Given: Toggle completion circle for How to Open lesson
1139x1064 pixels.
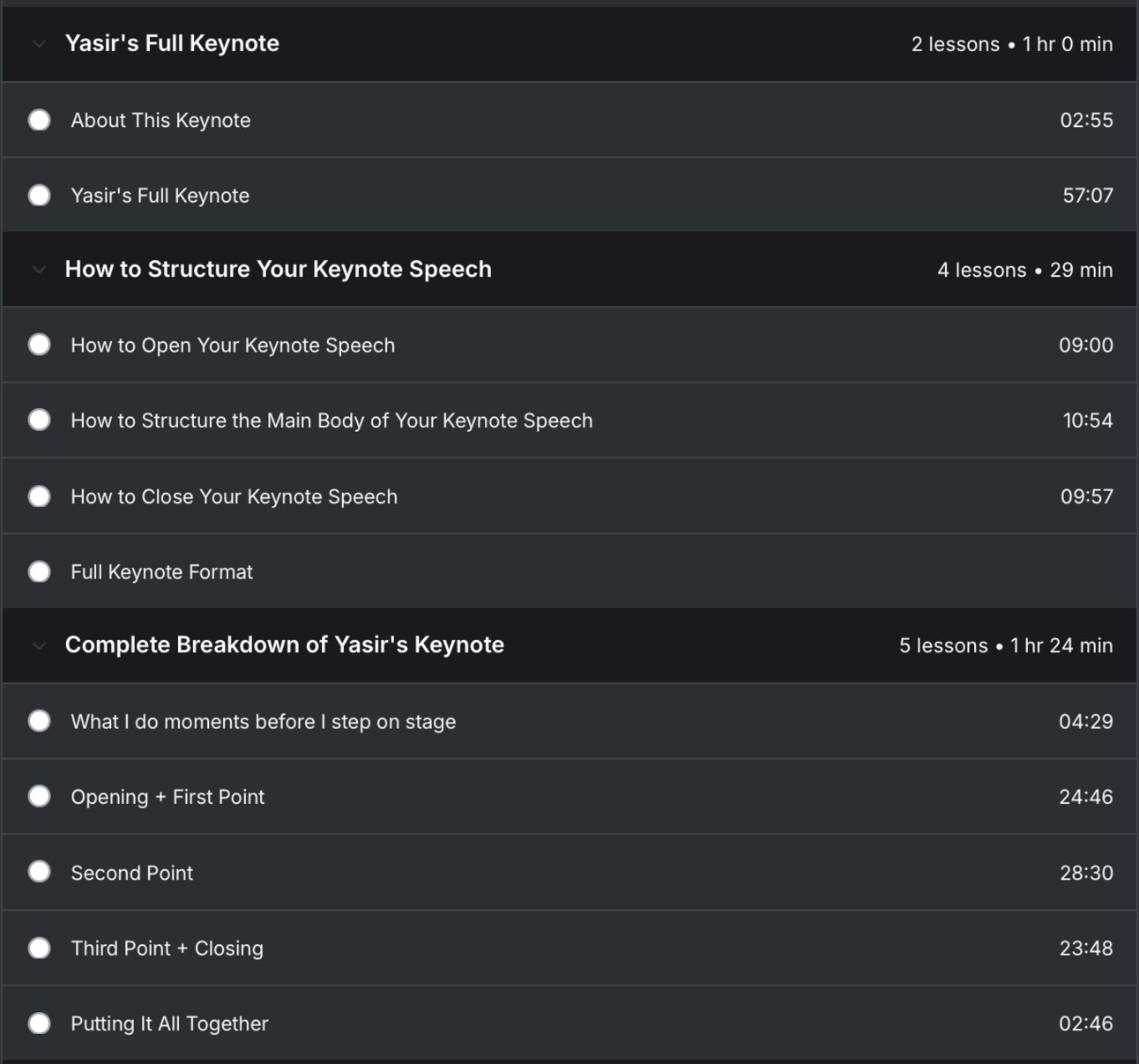Looking at the screenshot, I should (x=40, y=345).
